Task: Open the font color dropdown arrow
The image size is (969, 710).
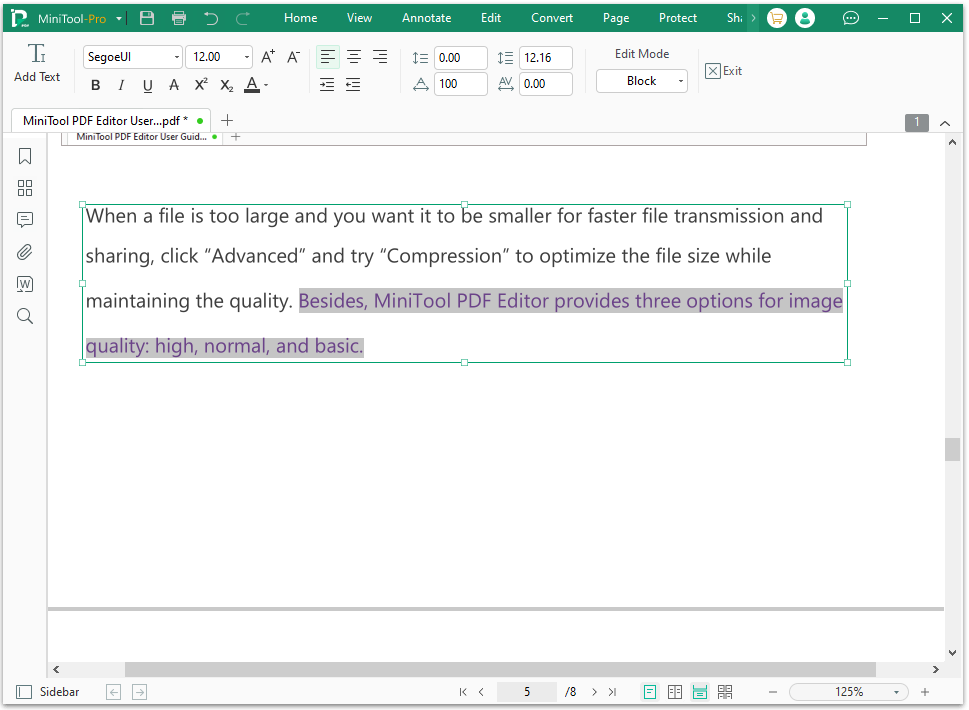Action: 266,85
